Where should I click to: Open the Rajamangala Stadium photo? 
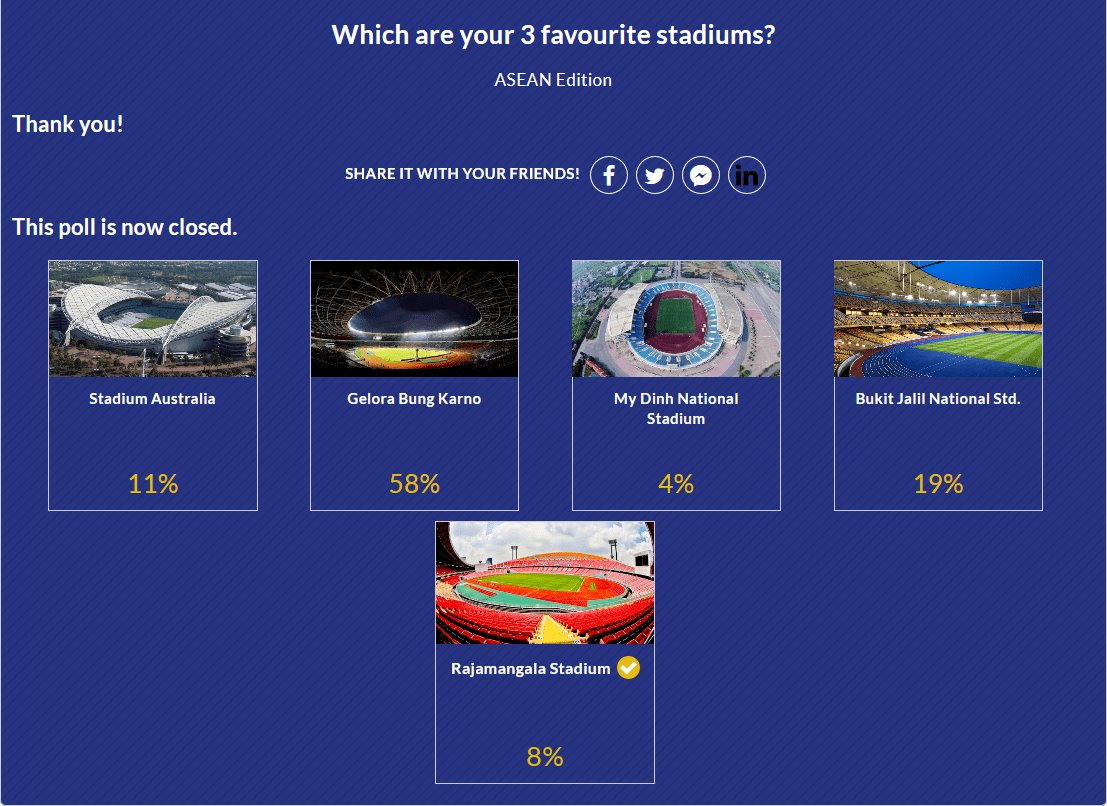[x=545, y=583]
